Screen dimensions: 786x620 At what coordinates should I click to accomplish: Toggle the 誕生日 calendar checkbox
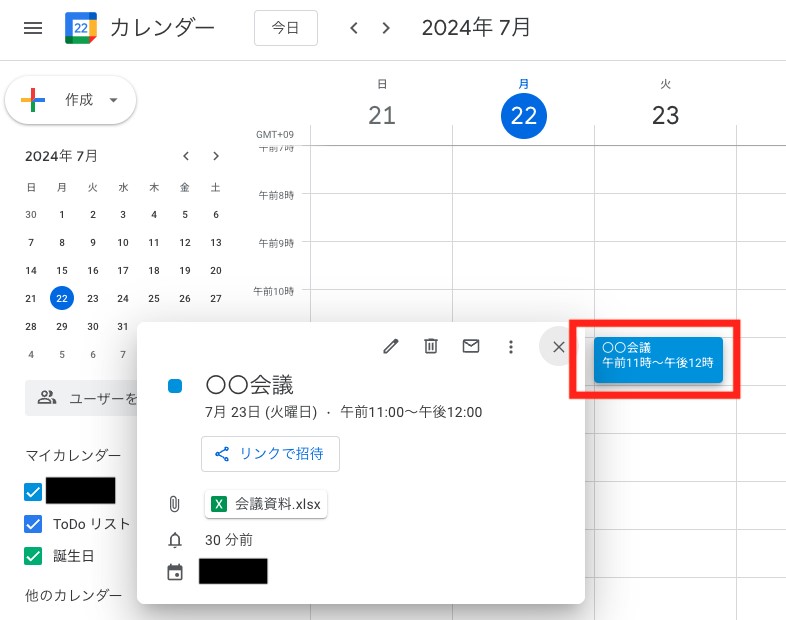click(33, 556)
